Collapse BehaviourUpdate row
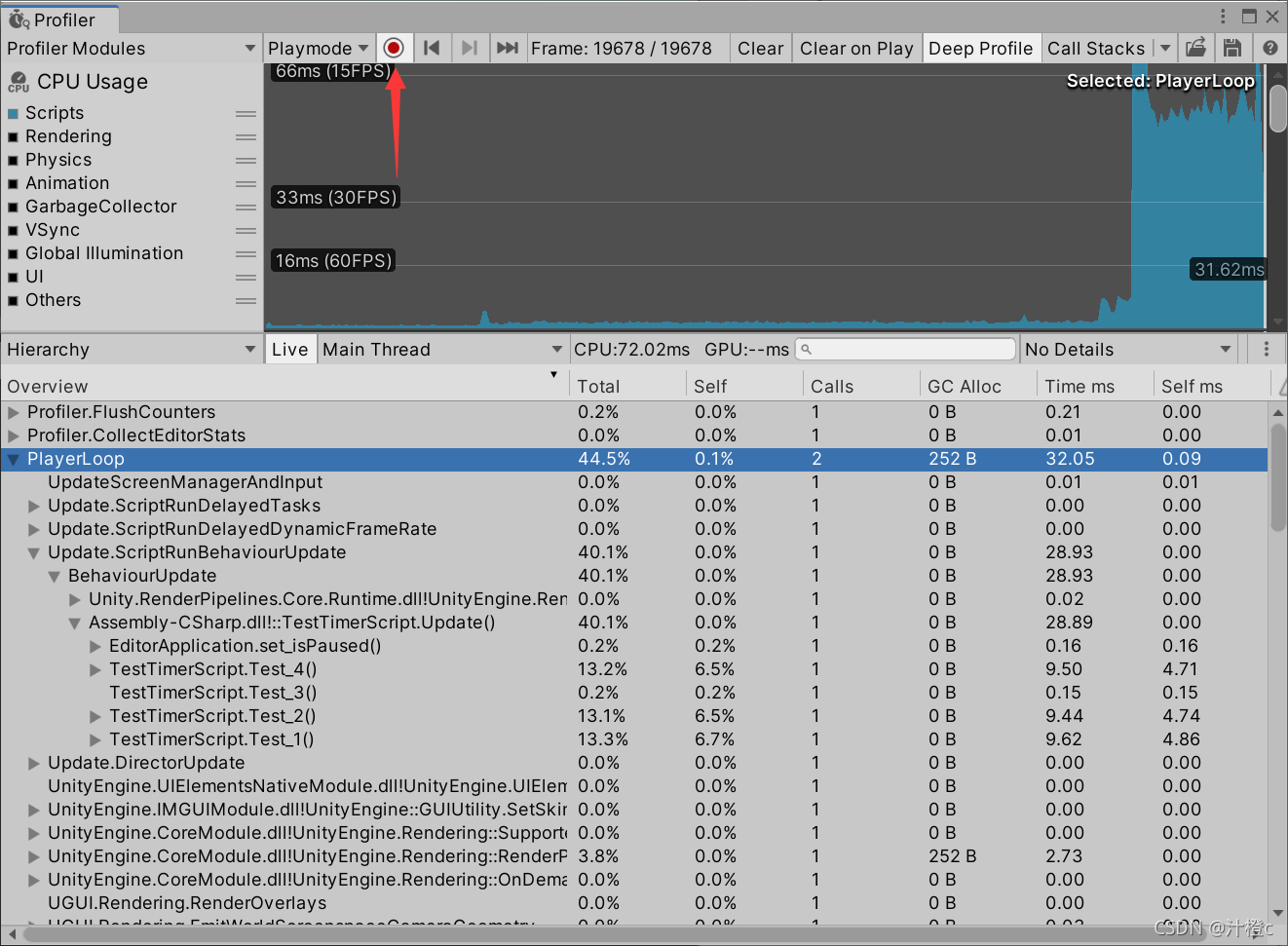1288x946 pixels. click(x=55, y=576)
